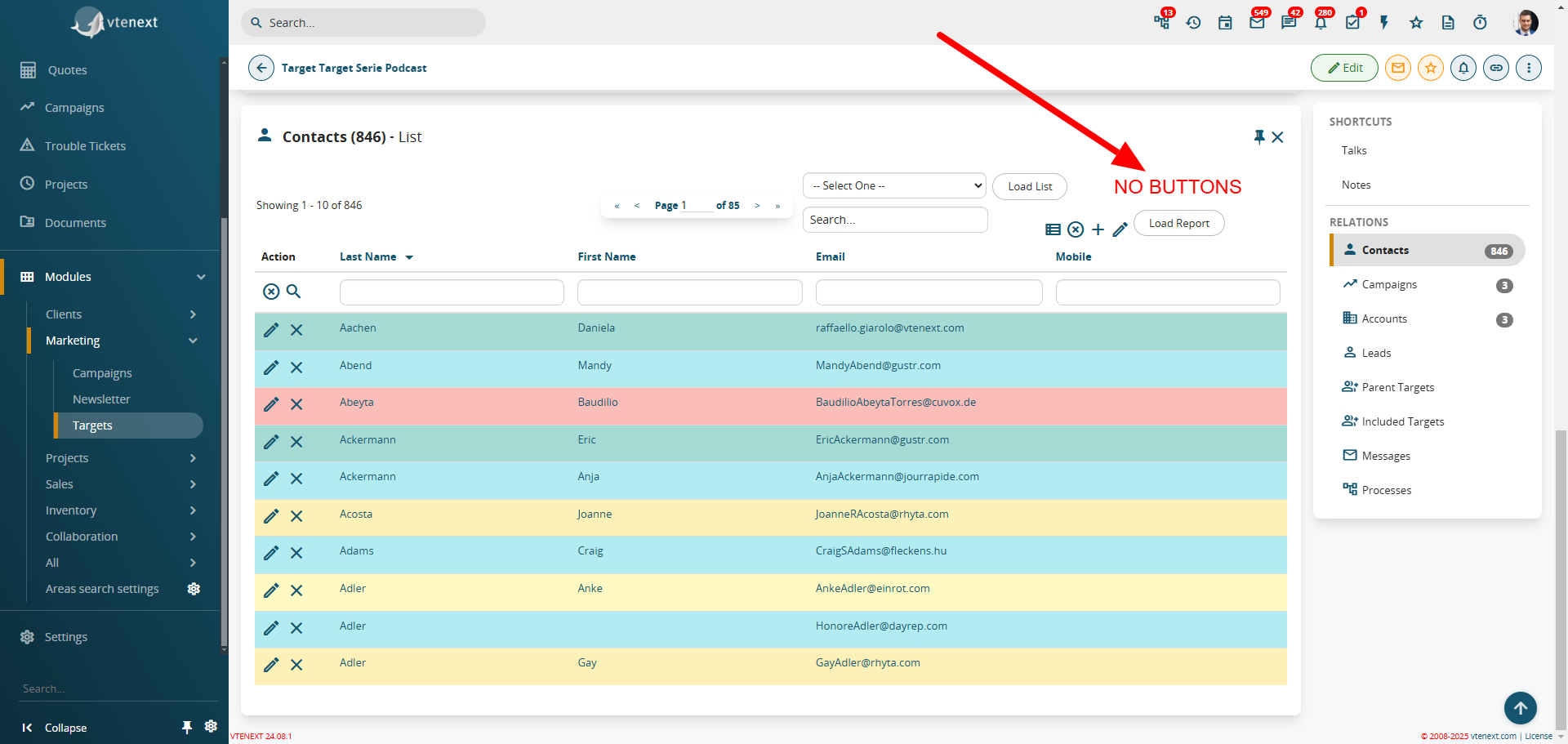Open the recent history clock icon
Viewport: 1568px width, 744px height.
(x=1193, y=23)
